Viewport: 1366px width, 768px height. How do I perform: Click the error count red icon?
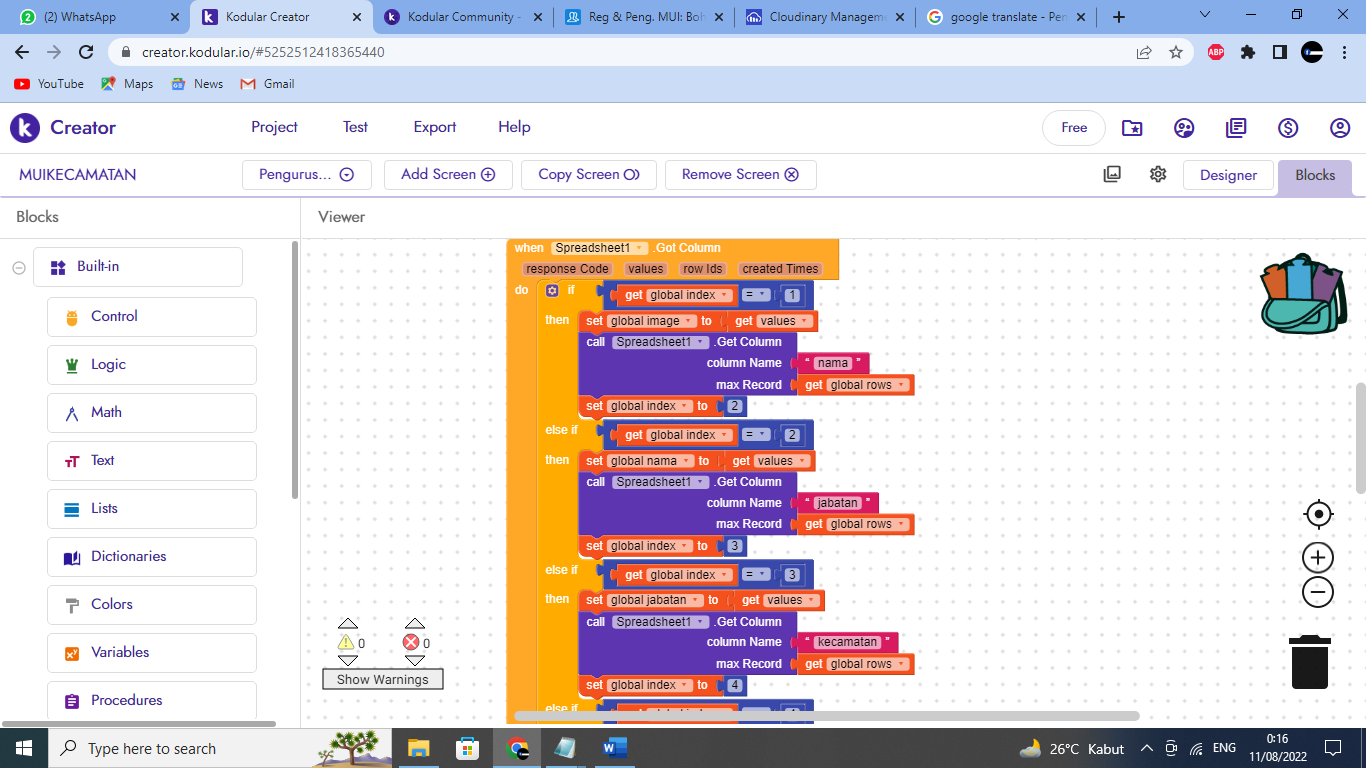point(411,643)
